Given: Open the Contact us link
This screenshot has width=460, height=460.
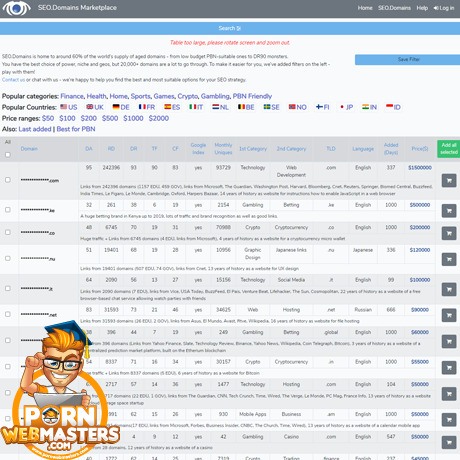Looking at the screenshot, I should (x=13, y=80).
